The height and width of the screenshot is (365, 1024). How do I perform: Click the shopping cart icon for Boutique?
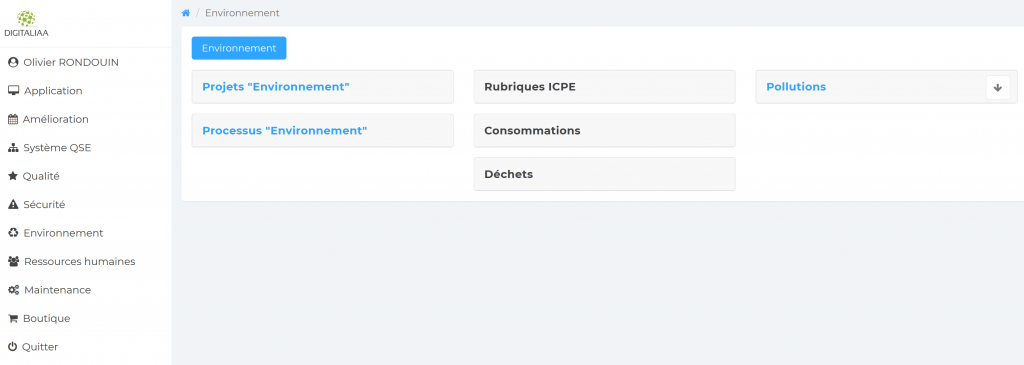(x=12, y=319)
